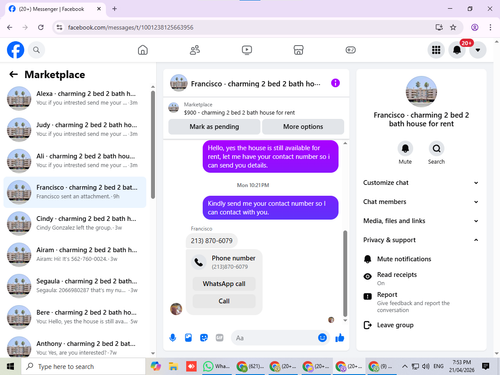Viewport: 500px width, 375px height.
Task: Reload the page with refresh icon
Action: 41,27
